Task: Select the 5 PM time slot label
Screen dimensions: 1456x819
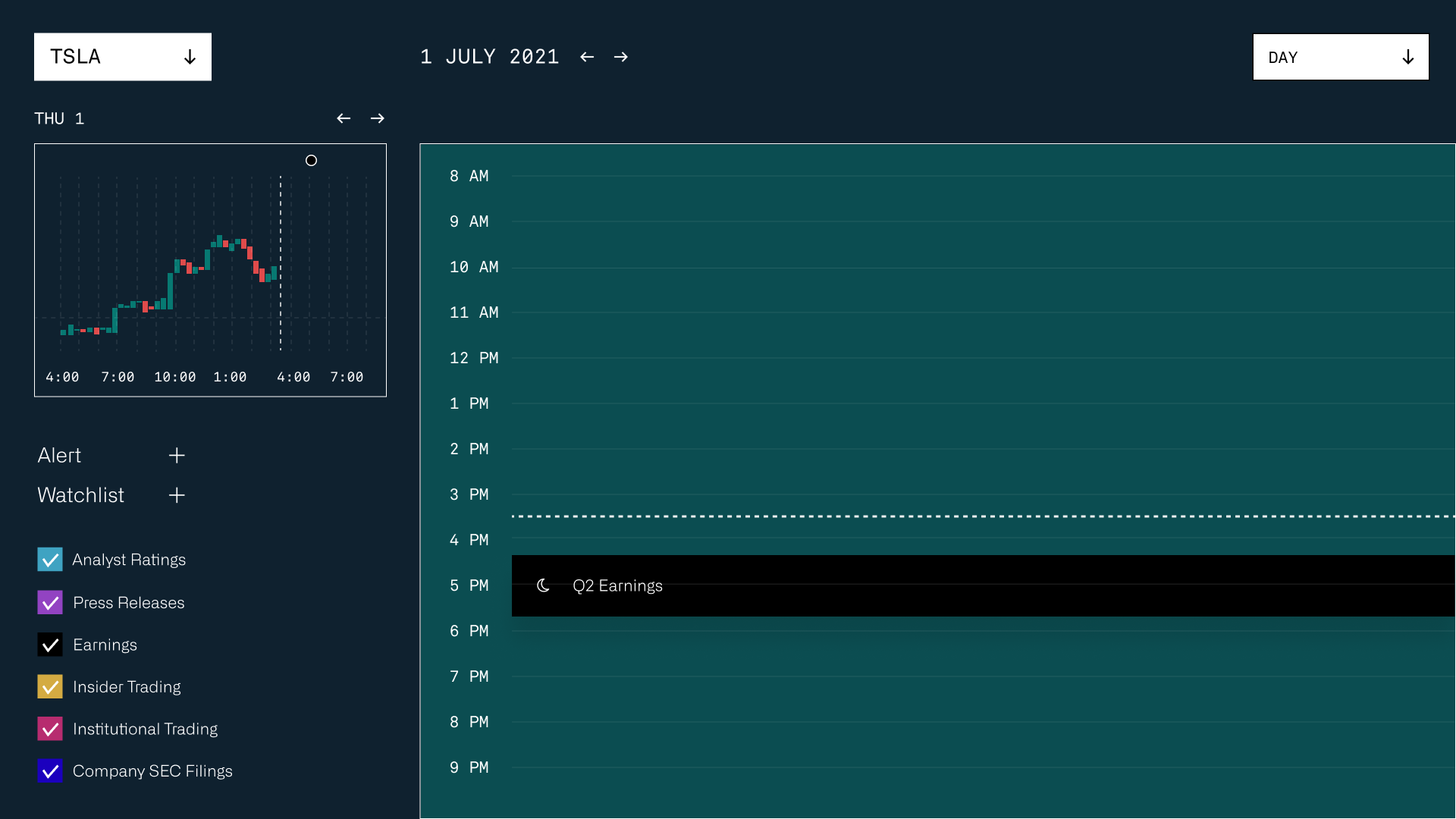Action: 469,585
